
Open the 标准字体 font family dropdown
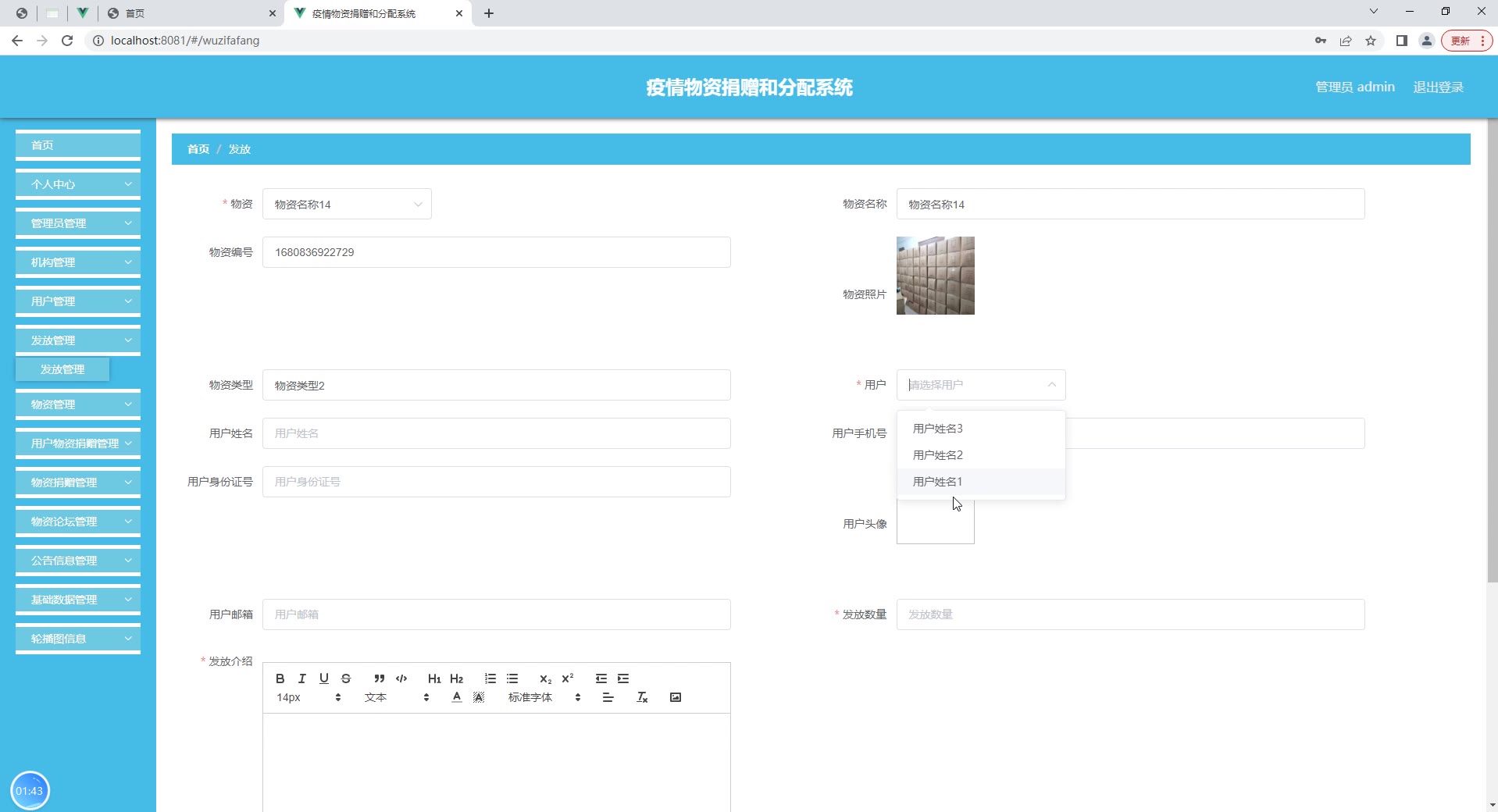click(545, 697)
